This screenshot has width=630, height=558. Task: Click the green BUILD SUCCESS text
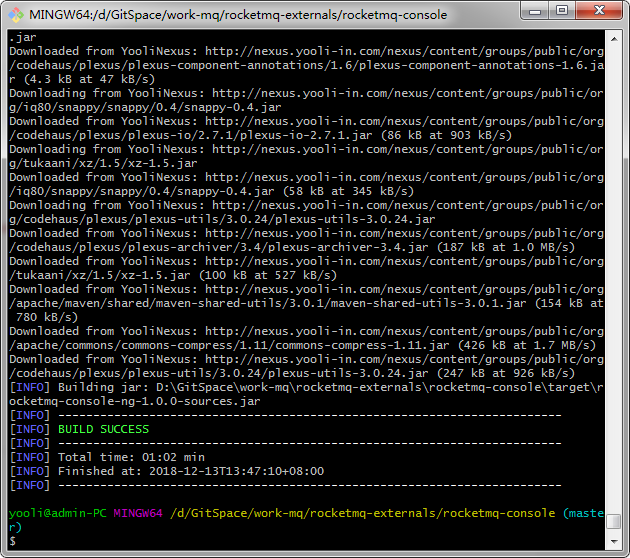point(103,429)
